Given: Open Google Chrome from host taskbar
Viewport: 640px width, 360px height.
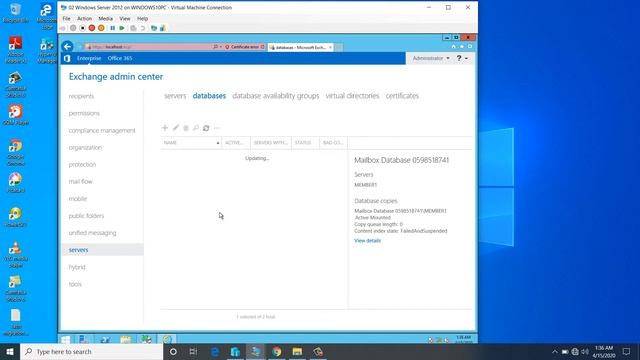Looking at the screenshot, I should click(x=277, y=351).
